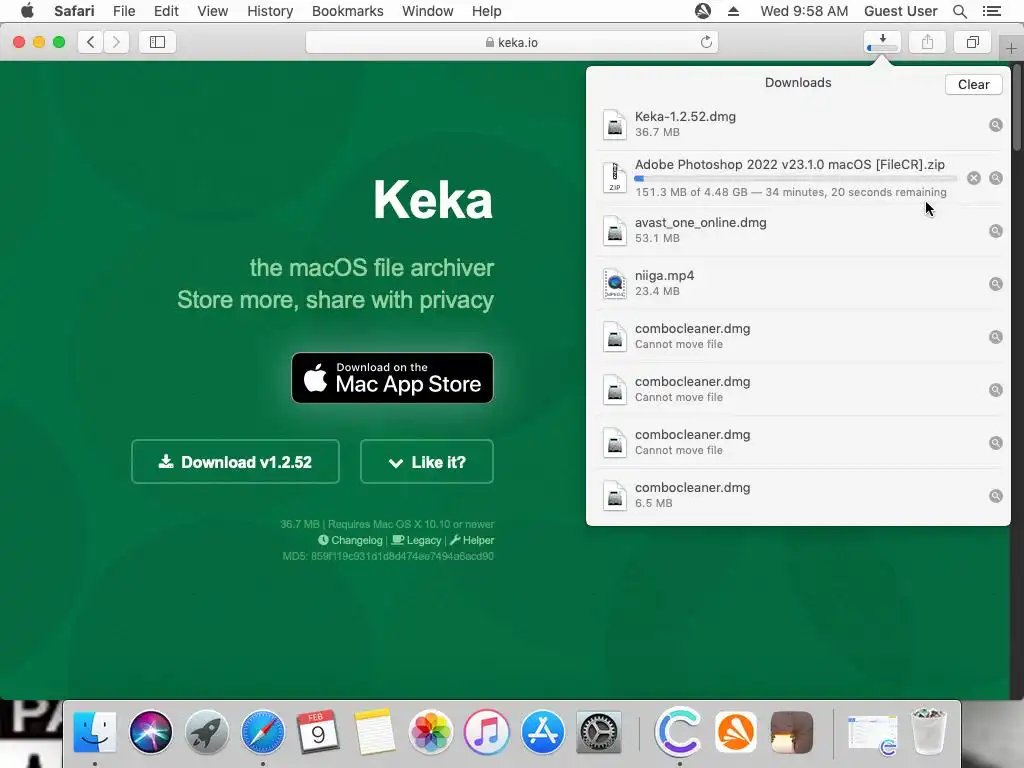Reveal avast_one_online.dmg in Finder magnifier icon
Viewport: 1024px width, 768px height.
tap(995, 231)
